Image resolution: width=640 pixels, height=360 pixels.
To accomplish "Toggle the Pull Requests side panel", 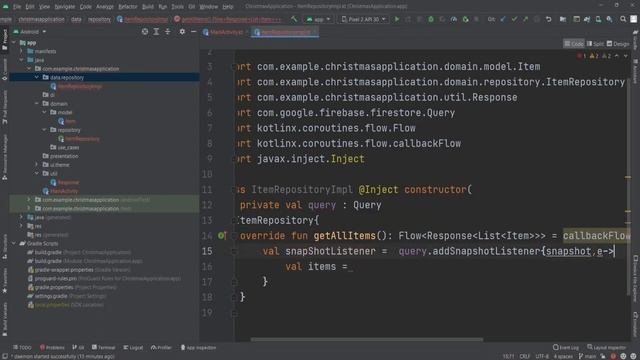I will click(x=4, y=107).
